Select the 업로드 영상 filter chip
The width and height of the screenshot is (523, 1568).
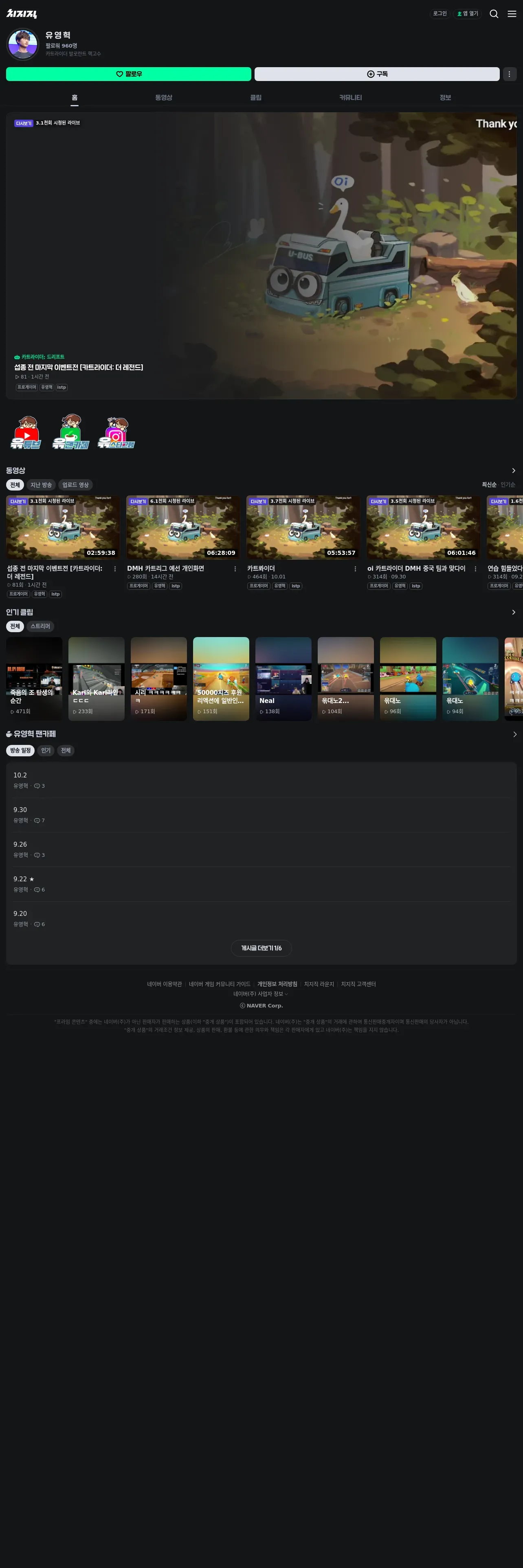click(75, 485)
